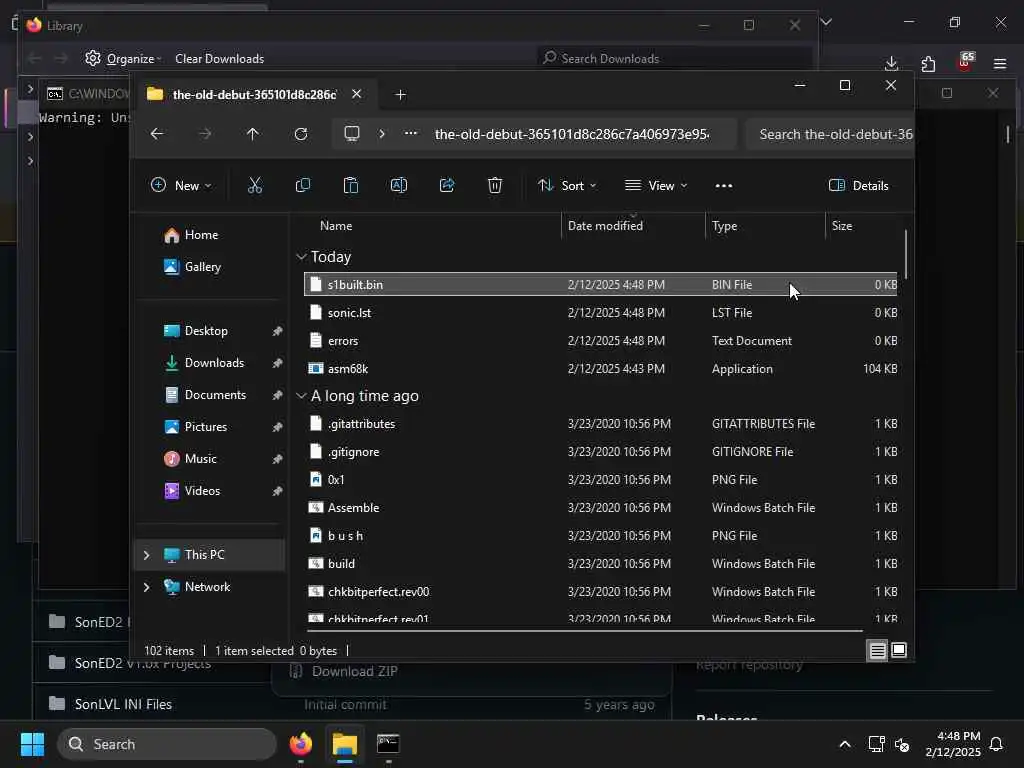This screenshot has width=1024, height=768.
Task: Click Clear Downloads in Library window
Action: click(219, 59)
